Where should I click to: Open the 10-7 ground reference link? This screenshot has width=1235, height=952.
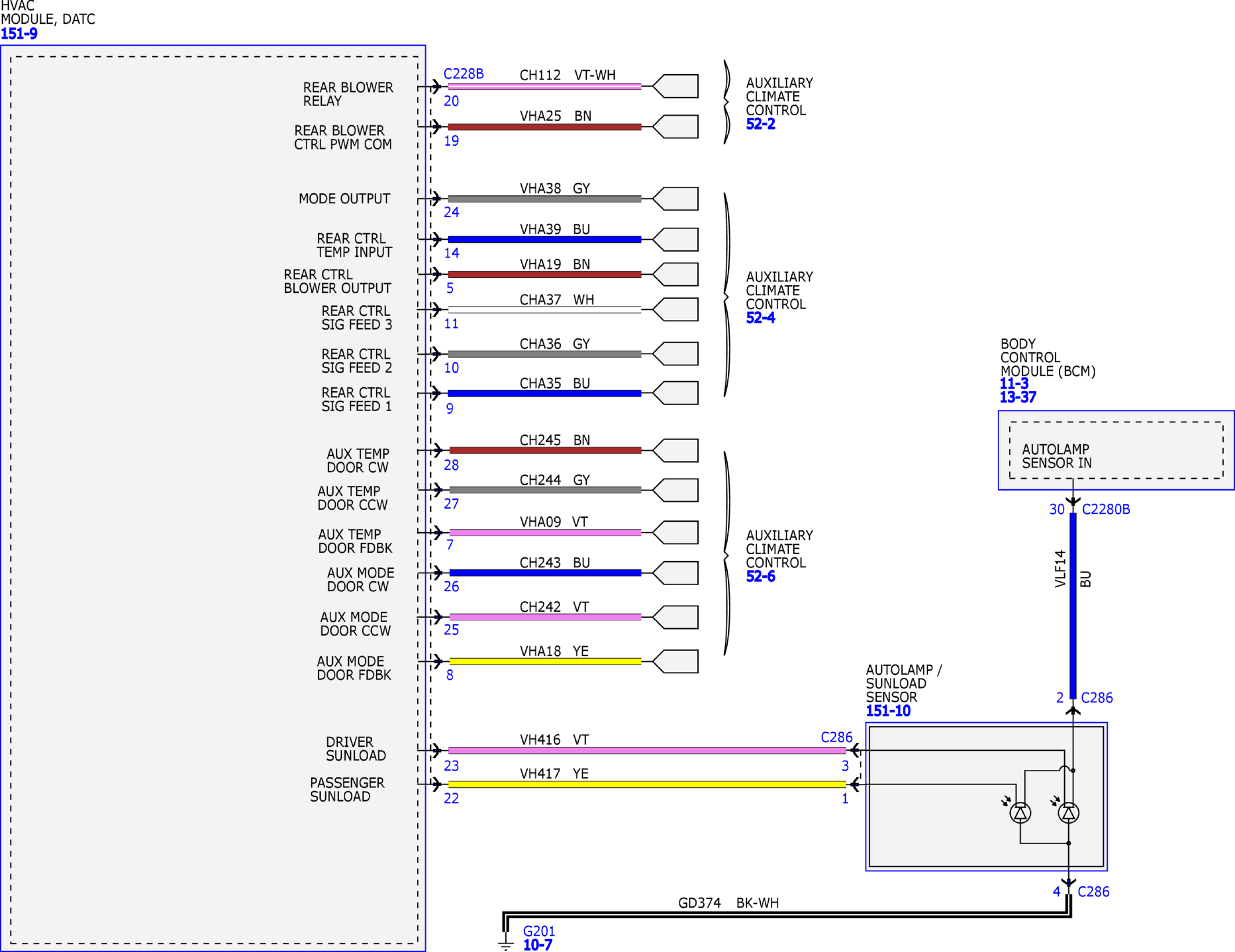(x=537, y=945)
